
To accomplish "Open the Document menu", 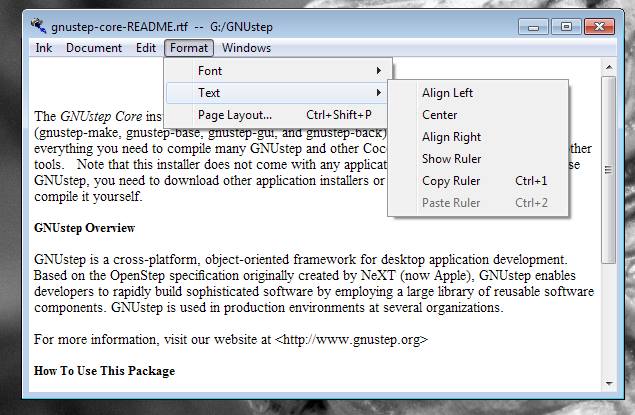I will pos(94,47).
